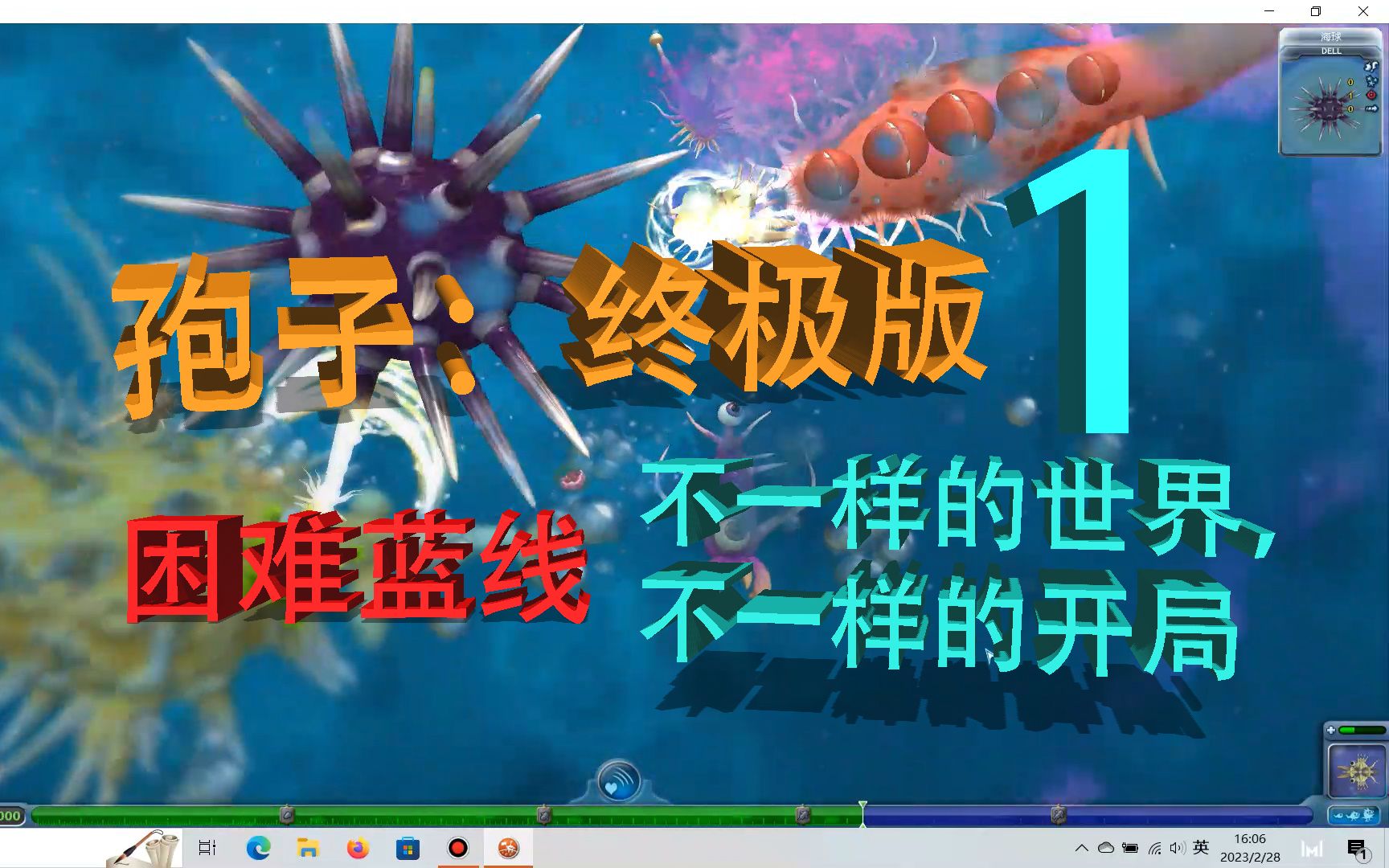Switch to the Spore game taskbar icon
Image resolution: width=1389 pixels, height=868 pixels.
pos(508,848)
